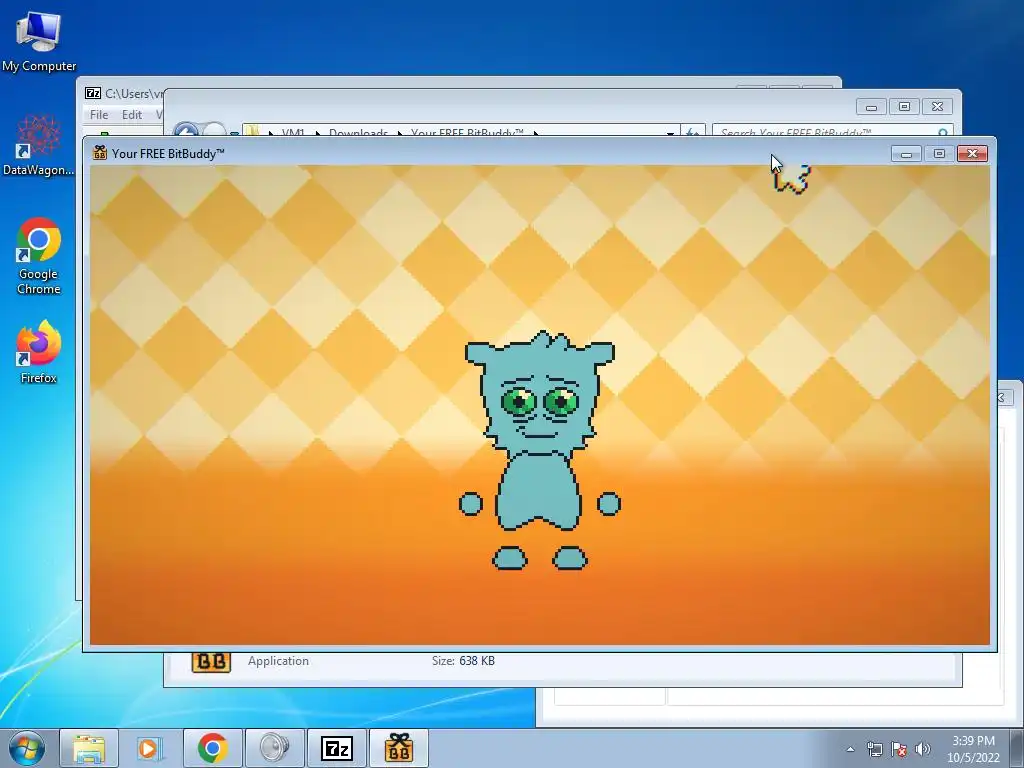The width and height of the screenshot is (1024, 768).
Task: Click the Explorer search field
Action: pyautogui.click(x=833, y=132)
